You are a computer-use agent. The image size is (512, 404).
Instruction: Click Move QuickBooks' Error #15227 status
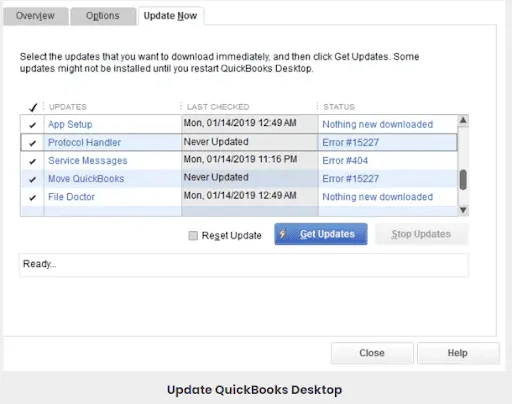pos(351,178)
